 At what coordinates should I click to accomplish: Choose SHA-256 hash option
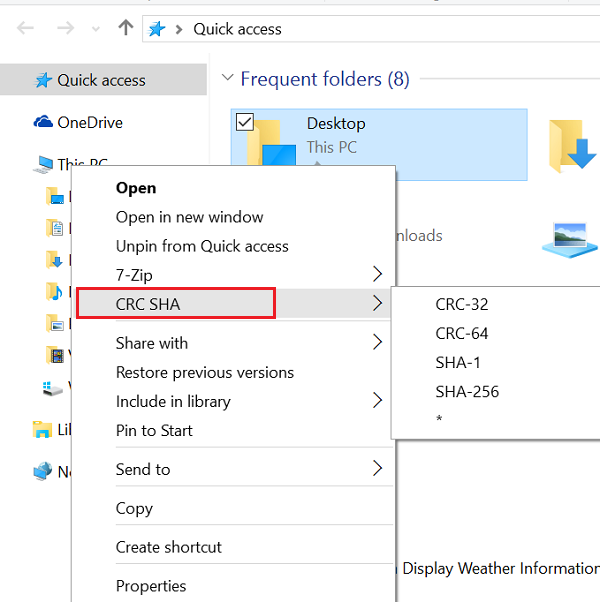click(467, 391)
